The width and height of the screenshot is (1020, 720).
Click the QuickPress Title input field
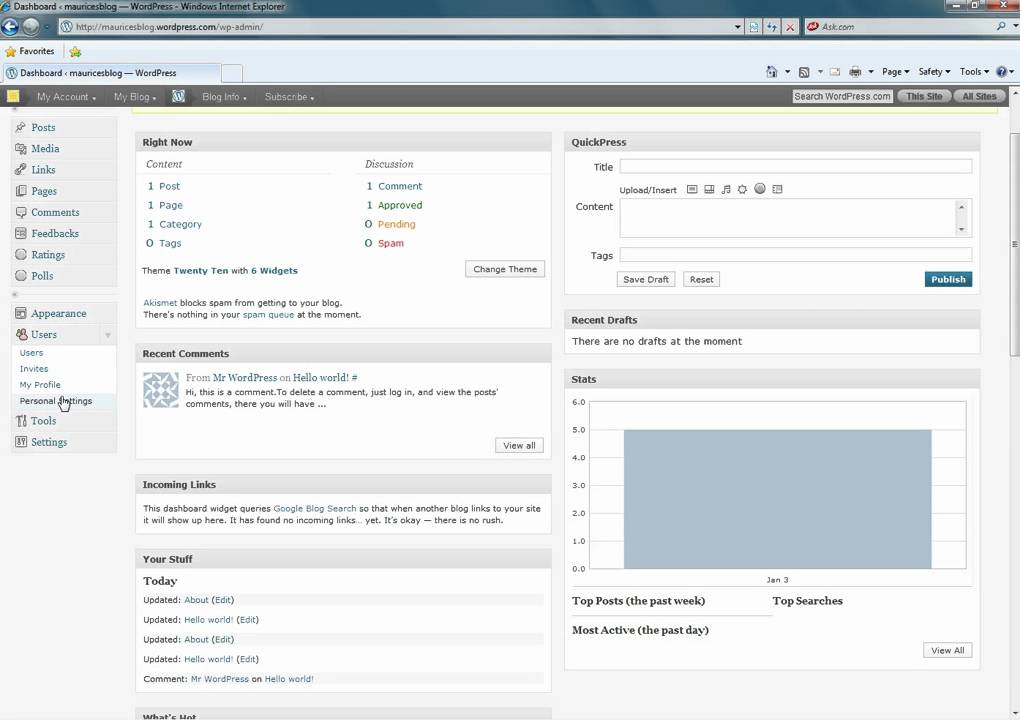click(796, 167)
